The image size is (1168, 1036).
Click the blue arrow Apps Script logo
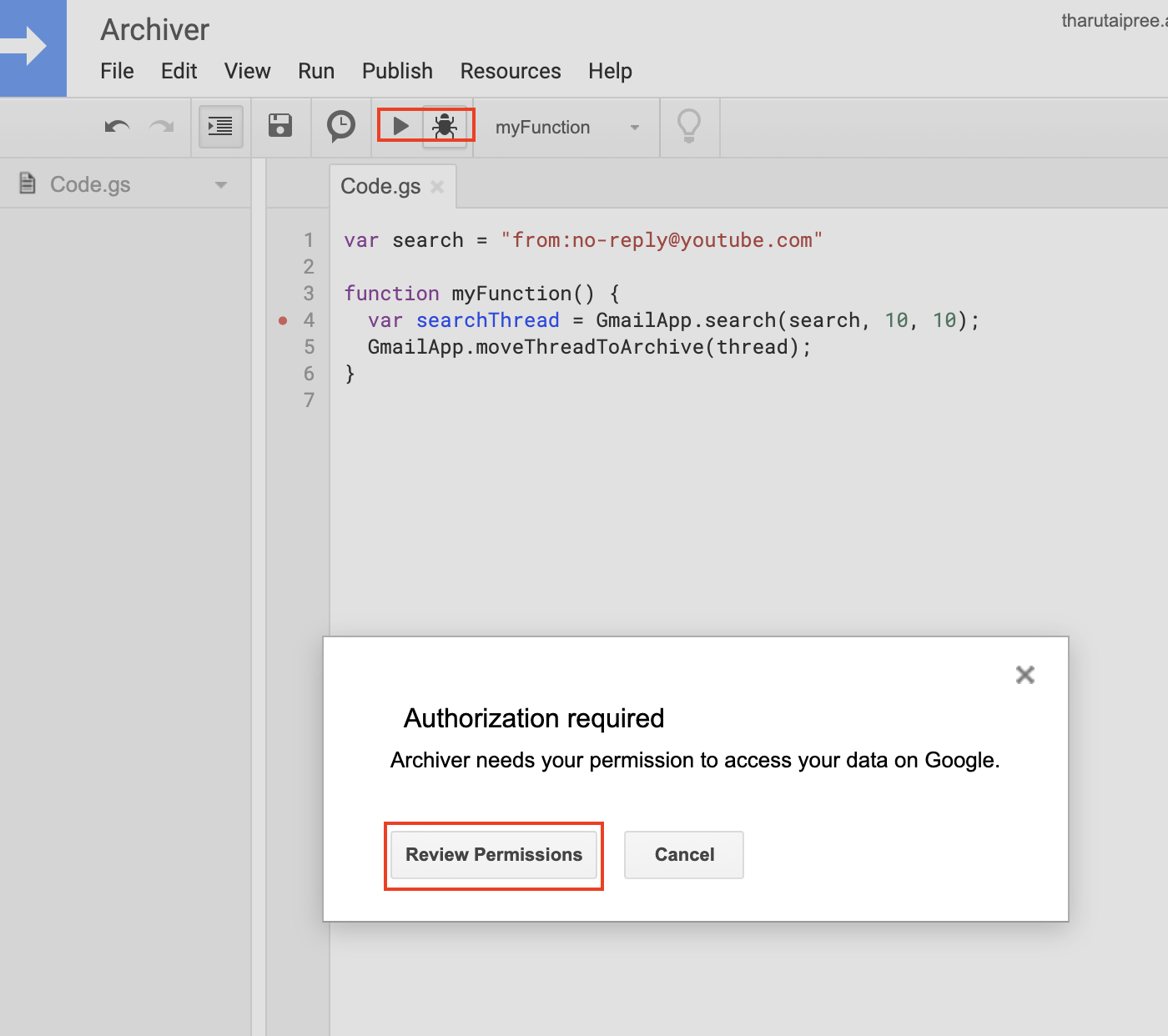(x=33, y=48)
